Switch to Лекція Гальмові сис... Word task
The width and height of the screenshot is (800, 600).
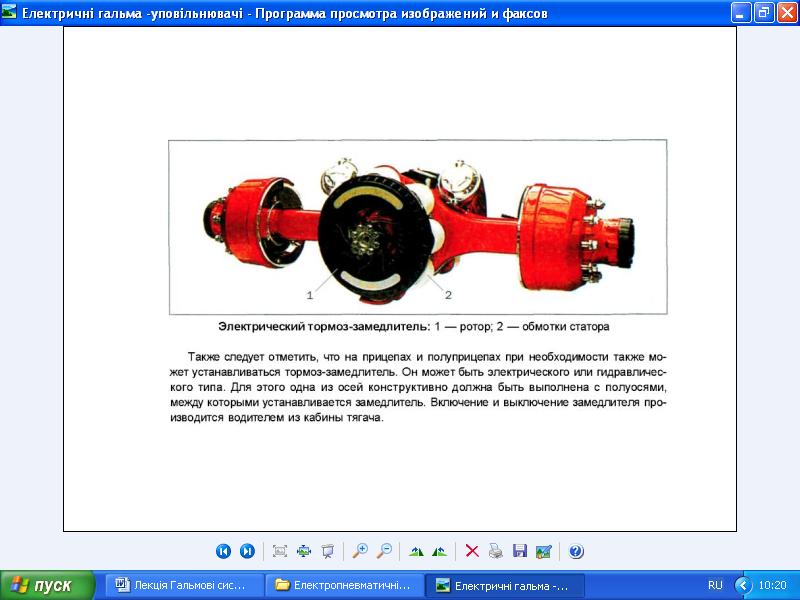(185, 586)
